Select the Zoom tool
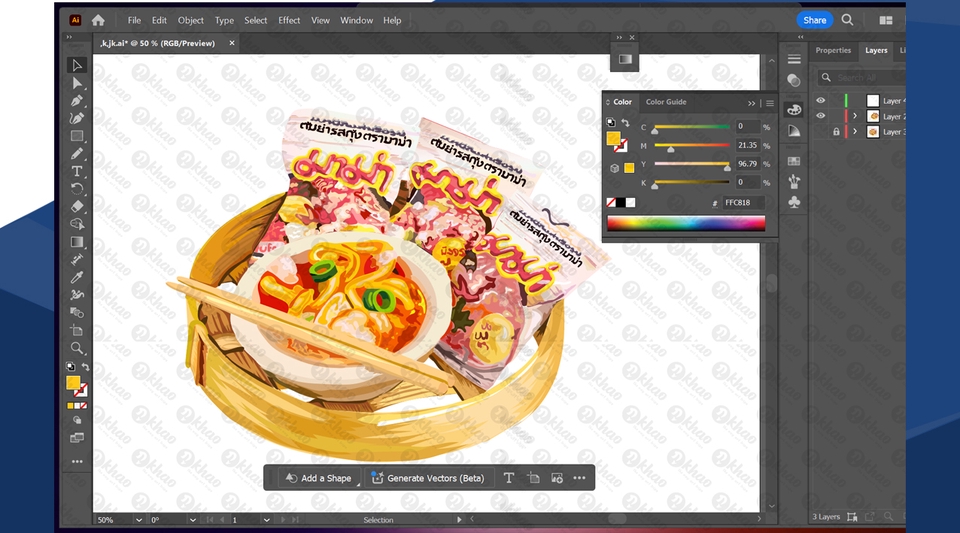The height and width of the screenshot is (533, 960). click(77, 348)
